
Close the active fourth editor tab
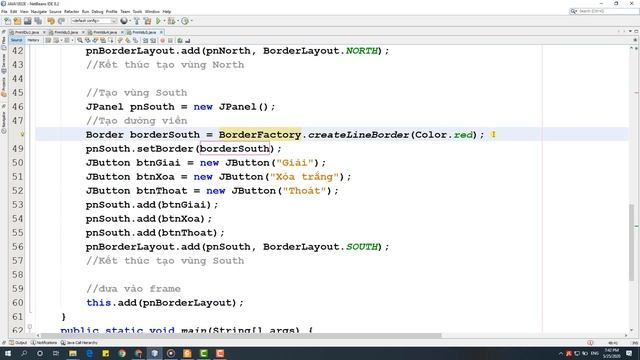161,32
